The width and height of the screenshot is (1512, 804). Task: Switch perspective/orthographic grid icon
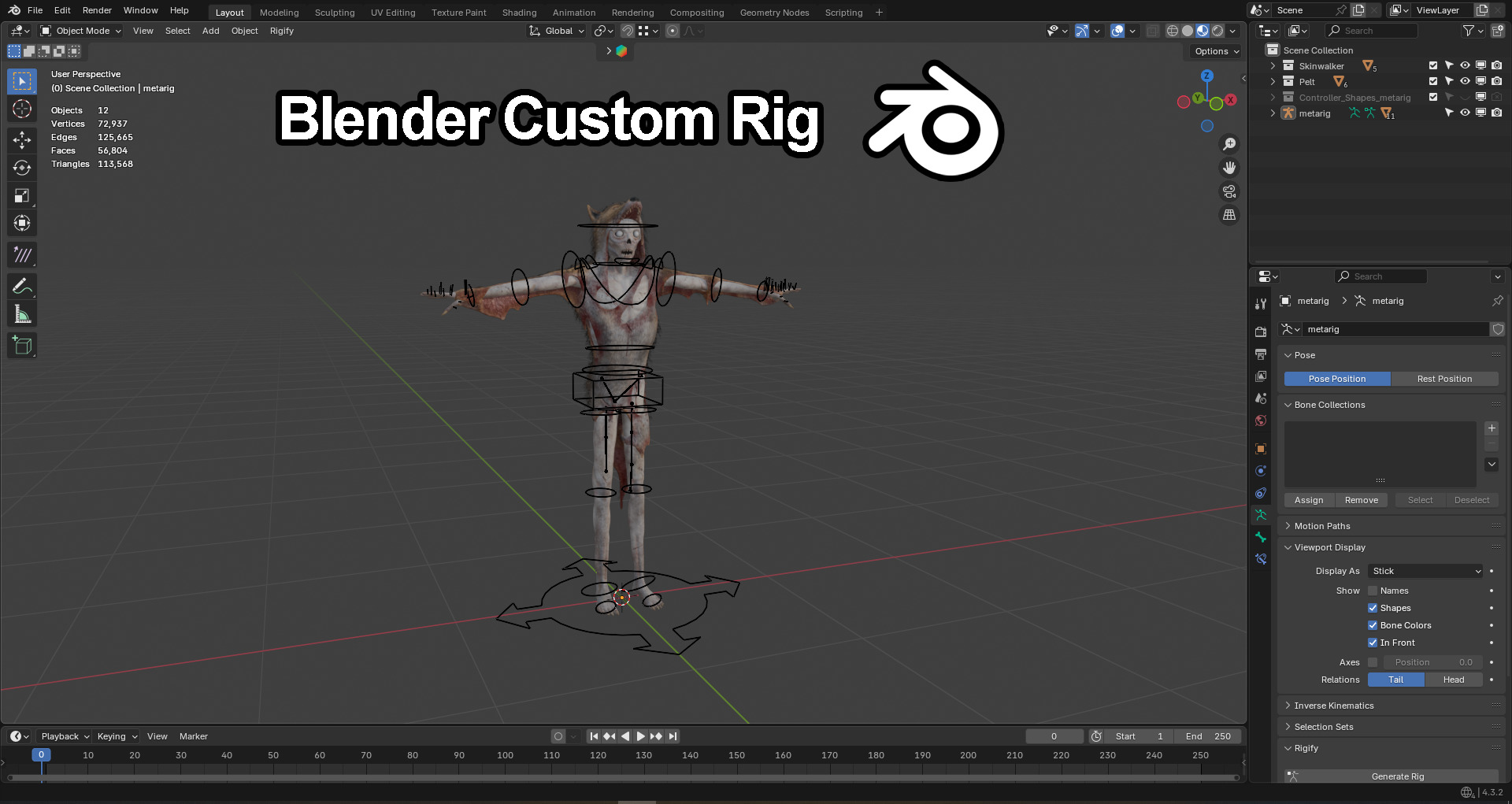coord(1229,215)
